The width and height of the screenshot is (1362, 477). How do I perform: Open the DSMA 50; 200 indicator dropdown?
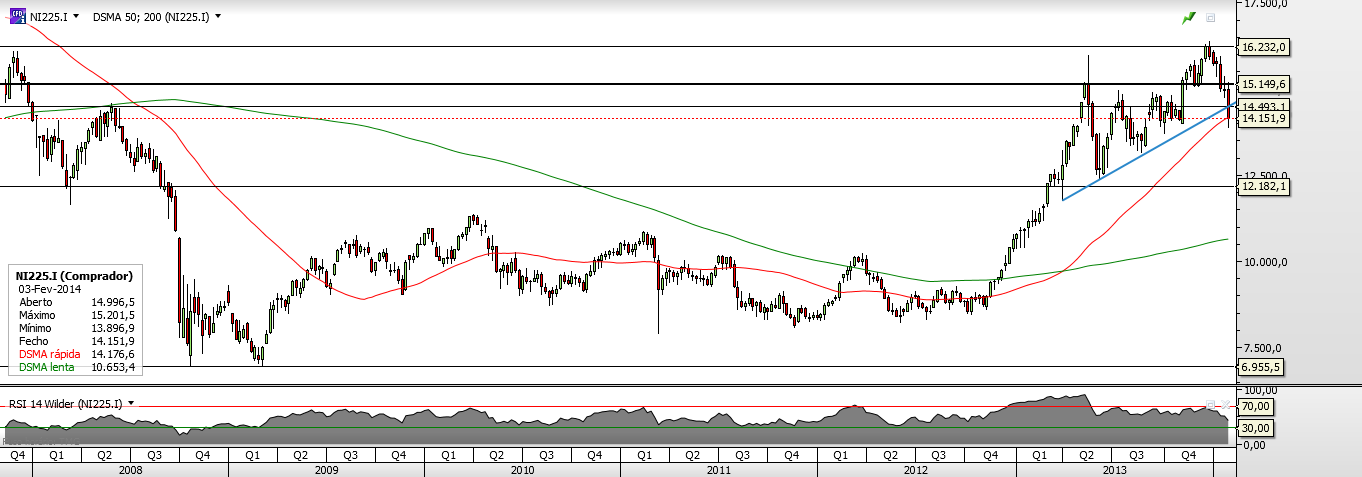pos(218,17)
